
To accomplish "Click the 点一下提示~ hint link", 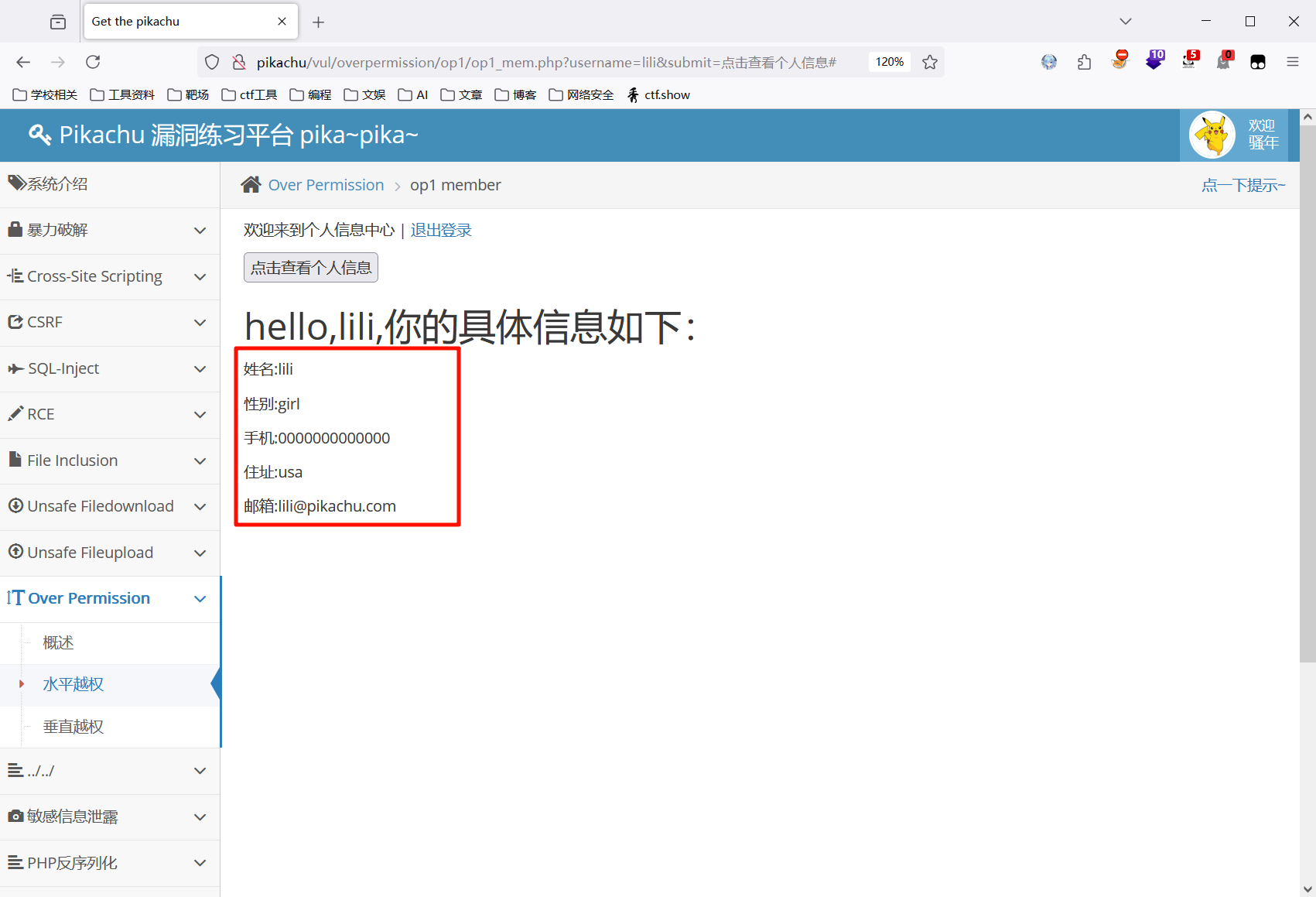I will [1243, 185].
